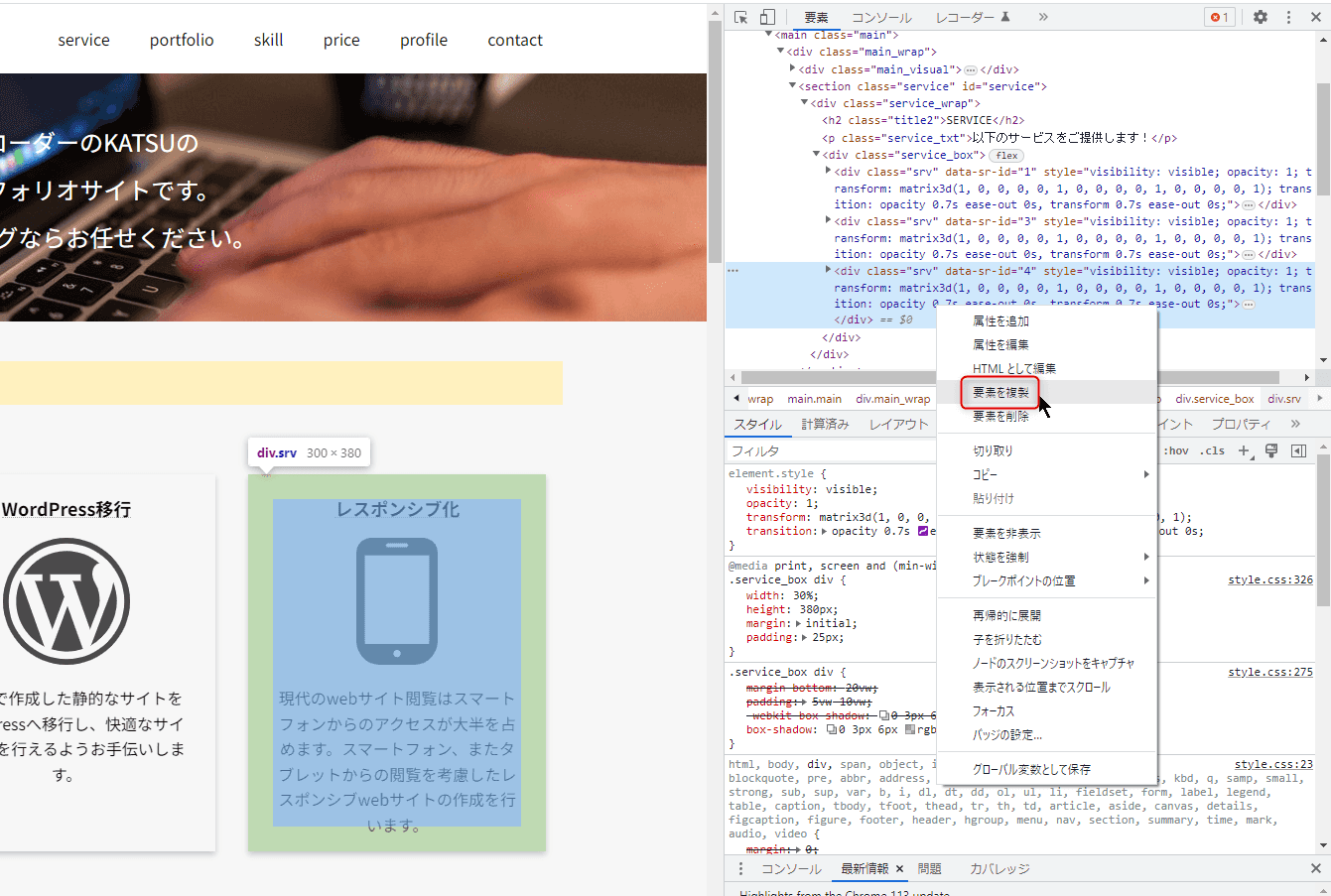Viewport: 1331px width, 896px height.
Task: Open the rendering emulation paintbrush icon
Action: [1271, 450]
